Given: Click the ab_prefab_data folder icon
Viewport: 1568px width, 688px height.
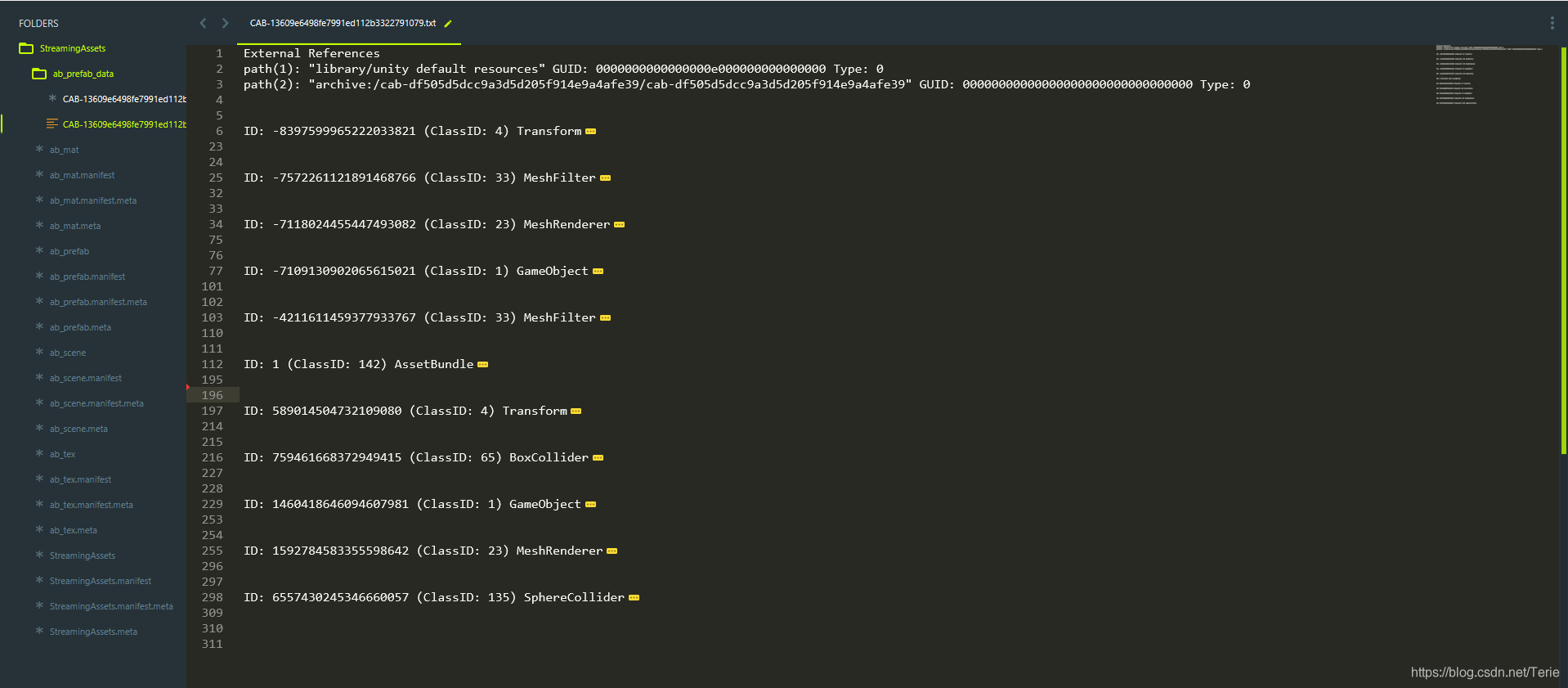Looking at the screenshot, I should click(x=39, y=74).
